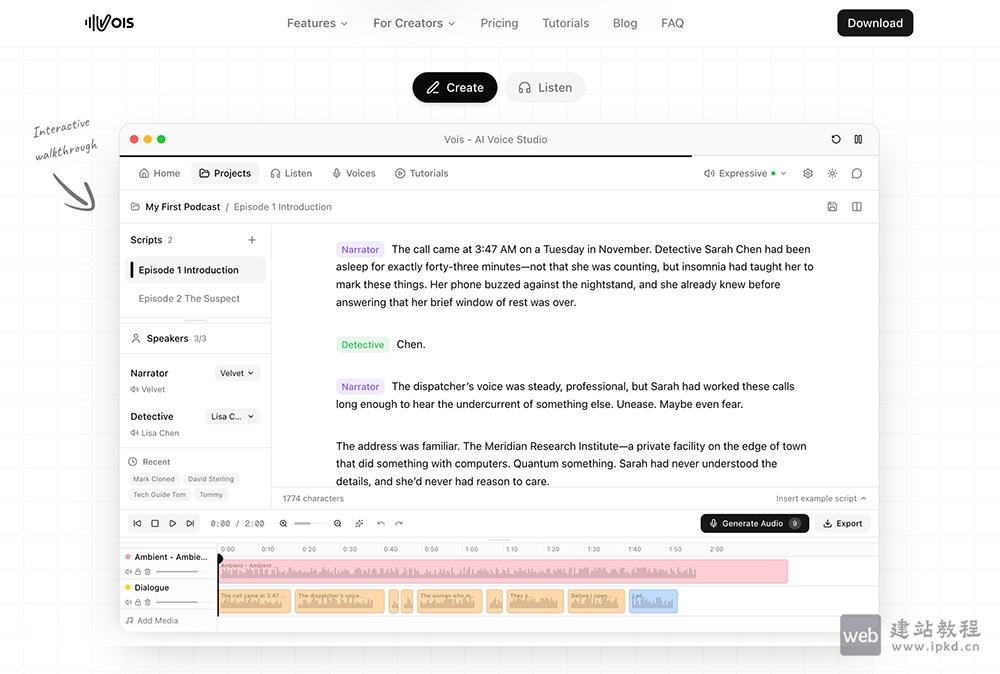1000x674 pixels.
Task: Zoom in on the timeline
Action: [x=337, y=523]
